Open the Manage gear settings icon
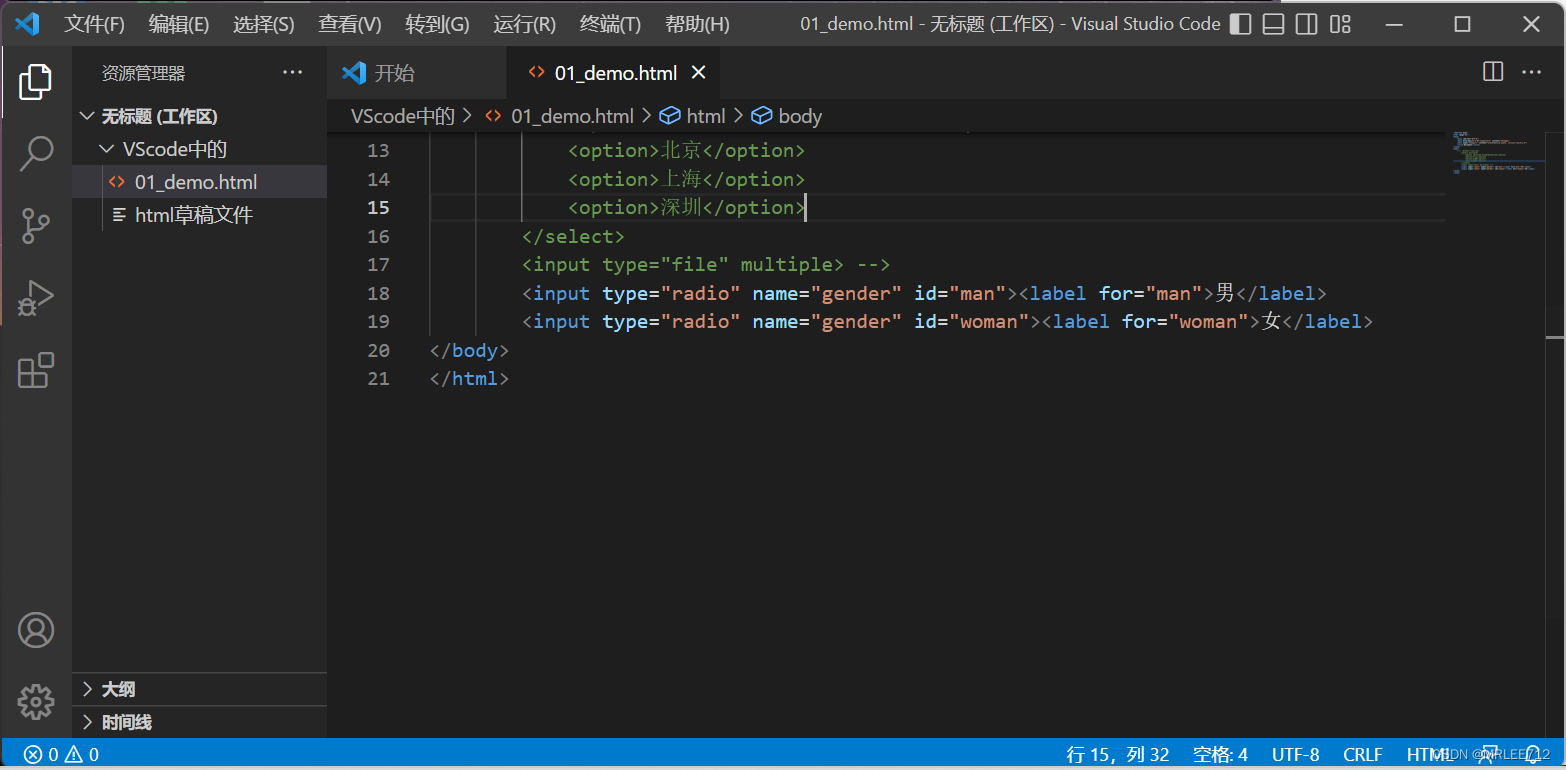The width and height of the screenshot is (1566, 770). [36, 702]
